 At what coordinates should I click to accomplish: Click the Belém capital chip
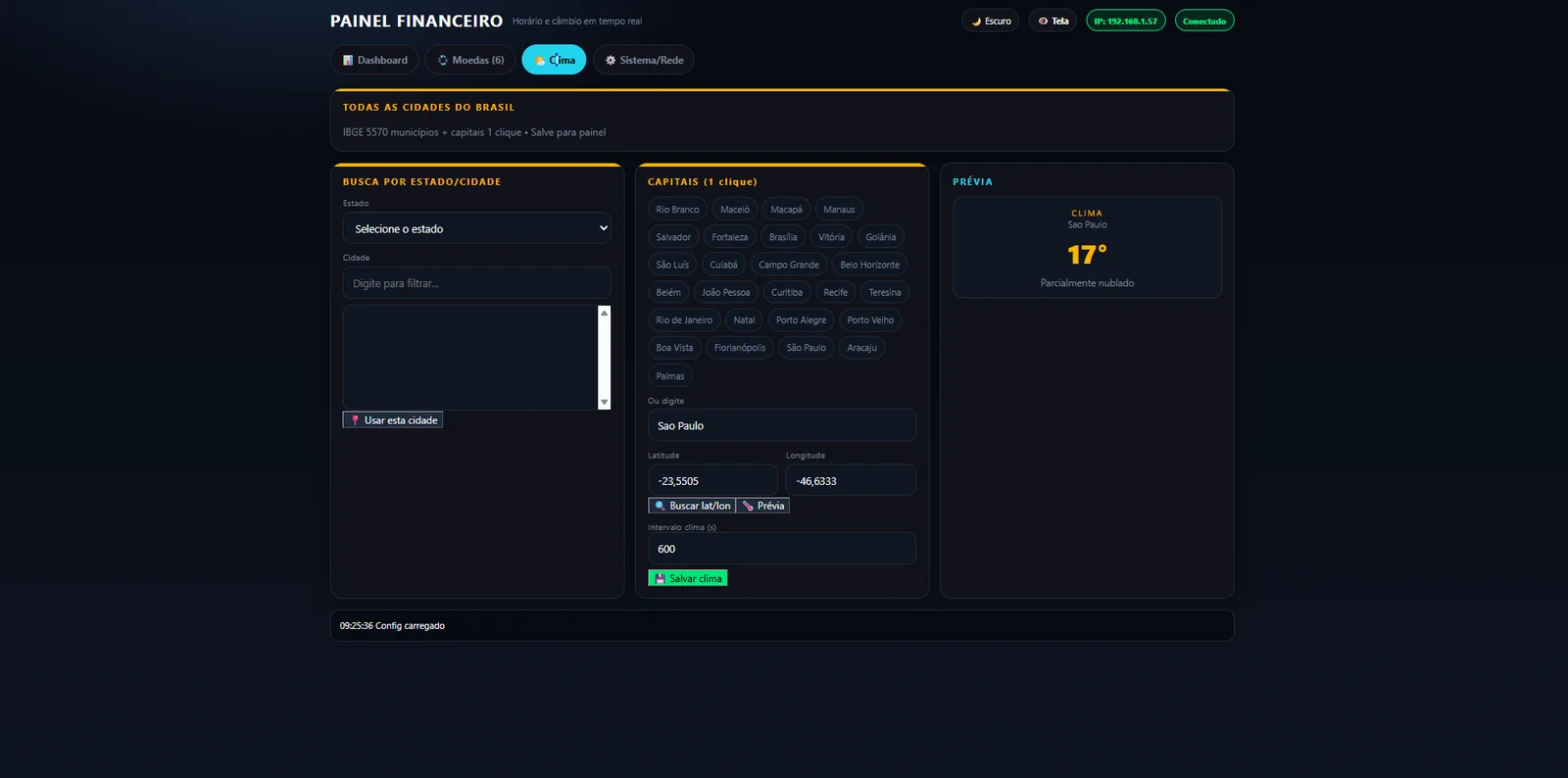tap(668, 292)
